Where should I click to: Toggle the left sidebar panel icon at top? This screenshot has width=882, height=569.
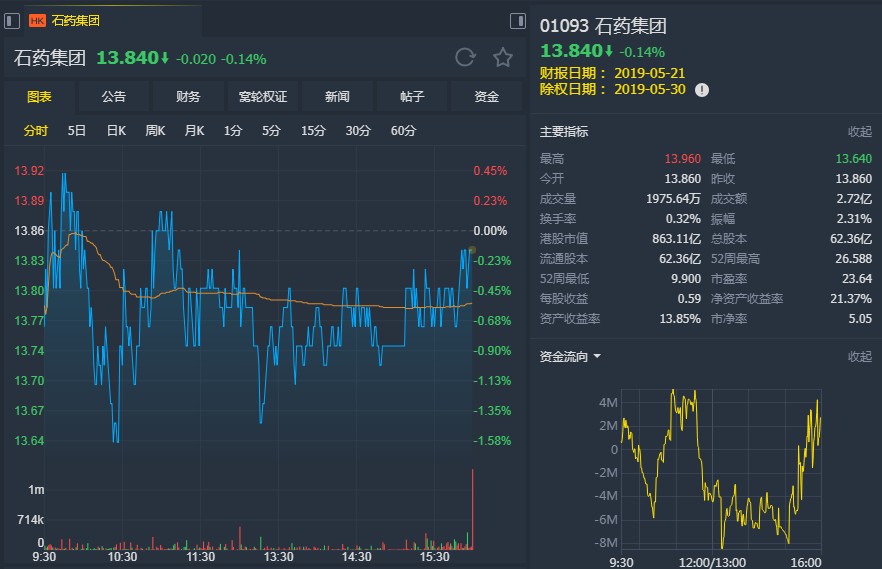point(11,20)
